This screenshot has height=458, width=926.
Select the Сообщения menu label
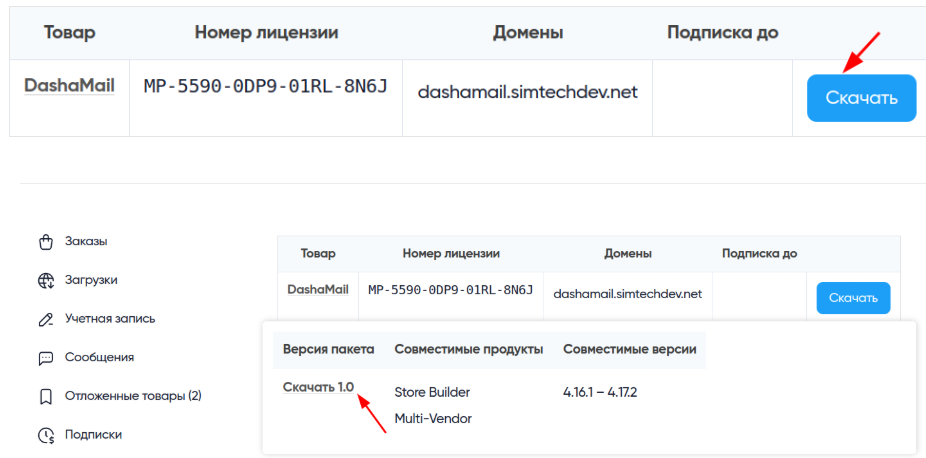[99, 357]
